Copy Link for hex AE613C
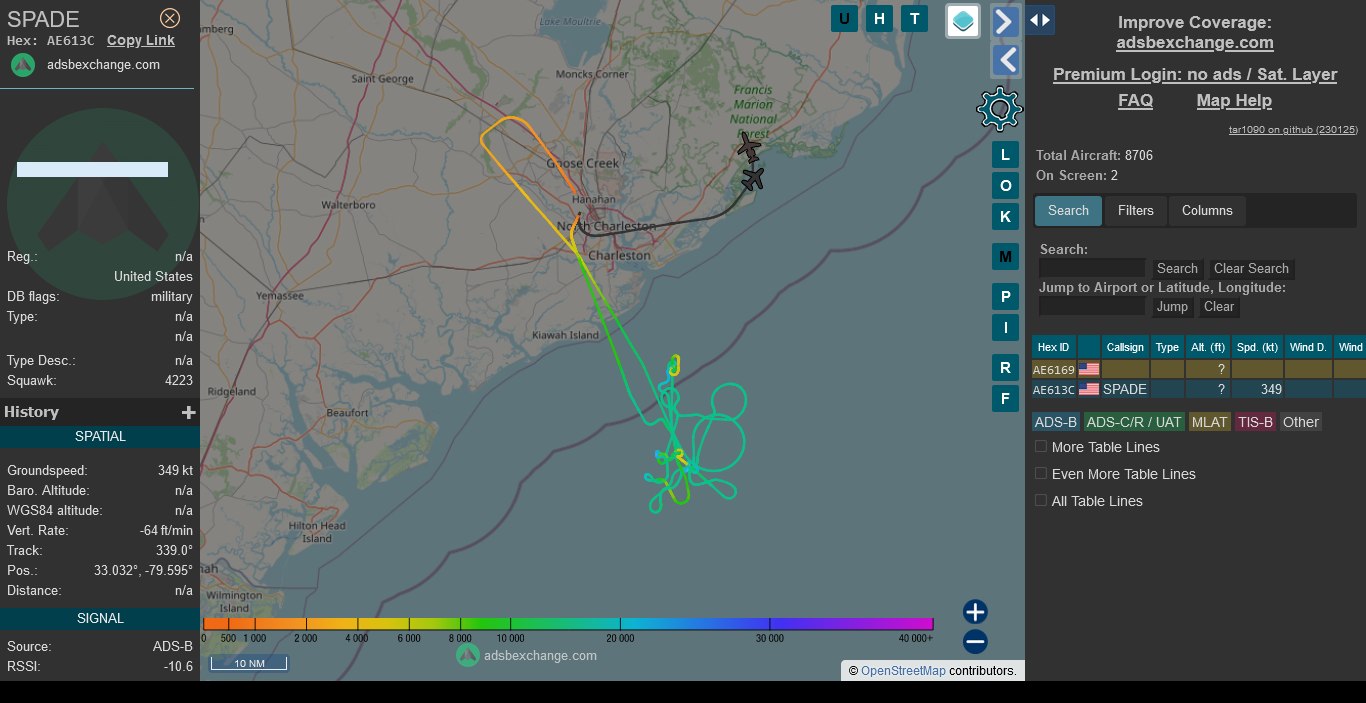Image resolution: width=1366 pixels, height=703 pixels. 141,40
